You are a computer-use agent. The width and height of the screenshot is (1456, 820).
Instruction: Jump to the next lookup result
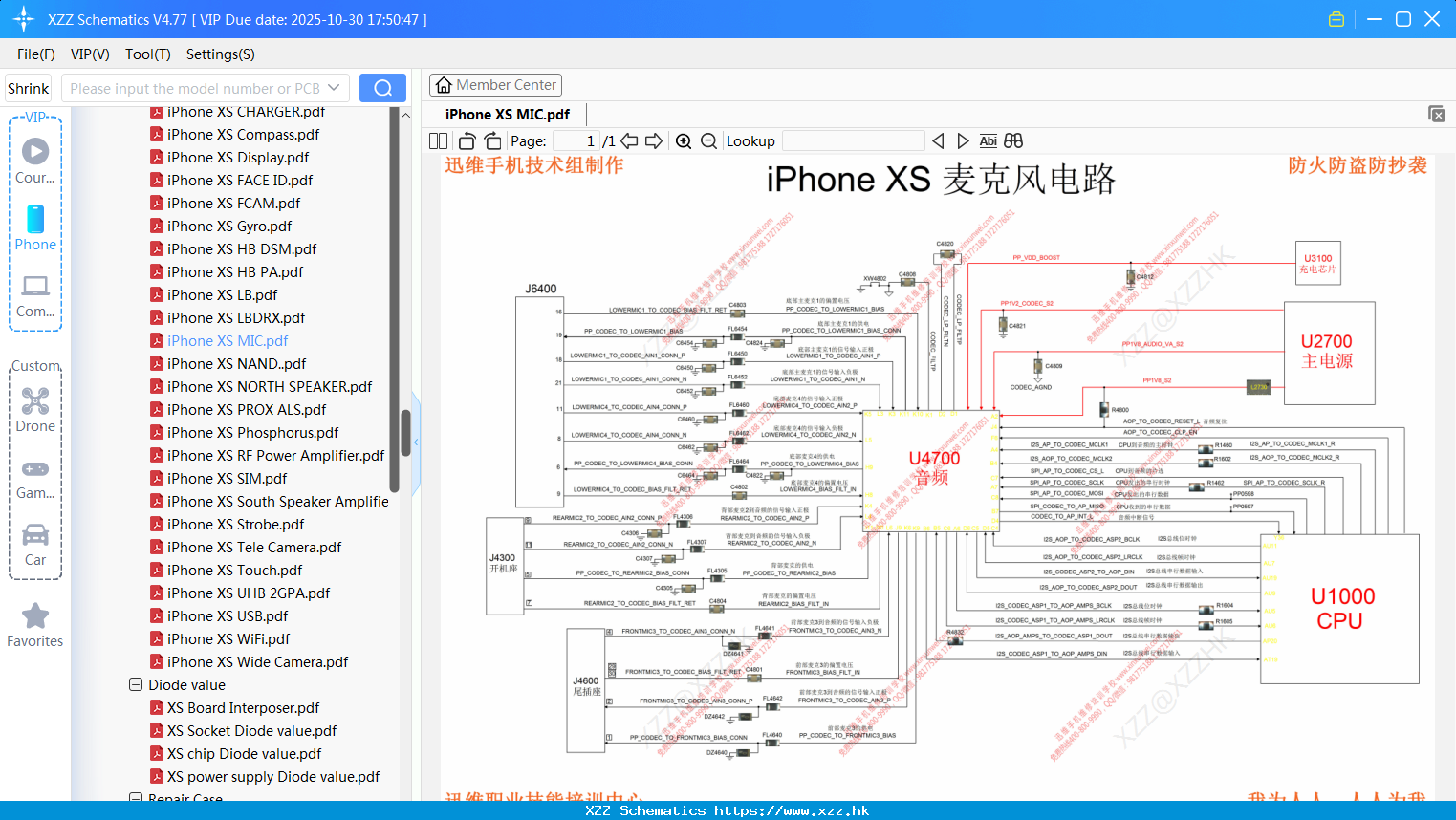tap(963, 140)
